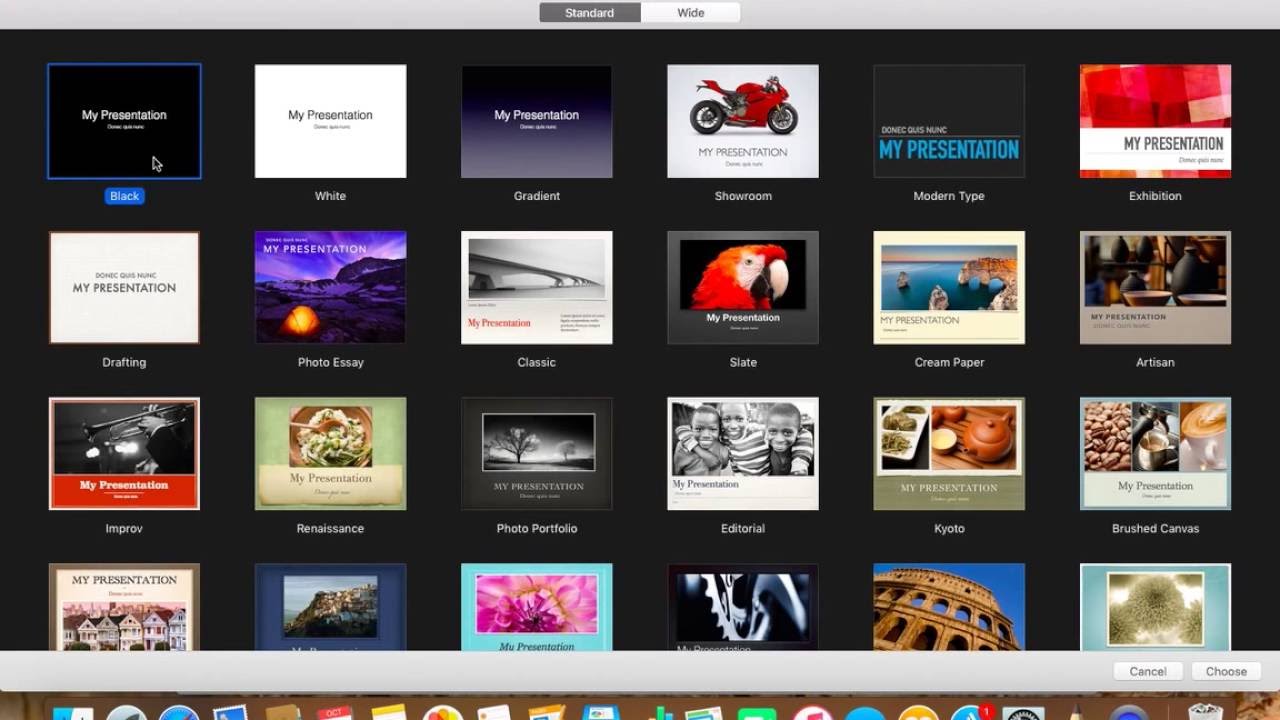Screen dimensions: 1280x720
Task: Pick the Renaissance salad theme thumbnail
Action: pyautogui.click(x=330, y=454)
